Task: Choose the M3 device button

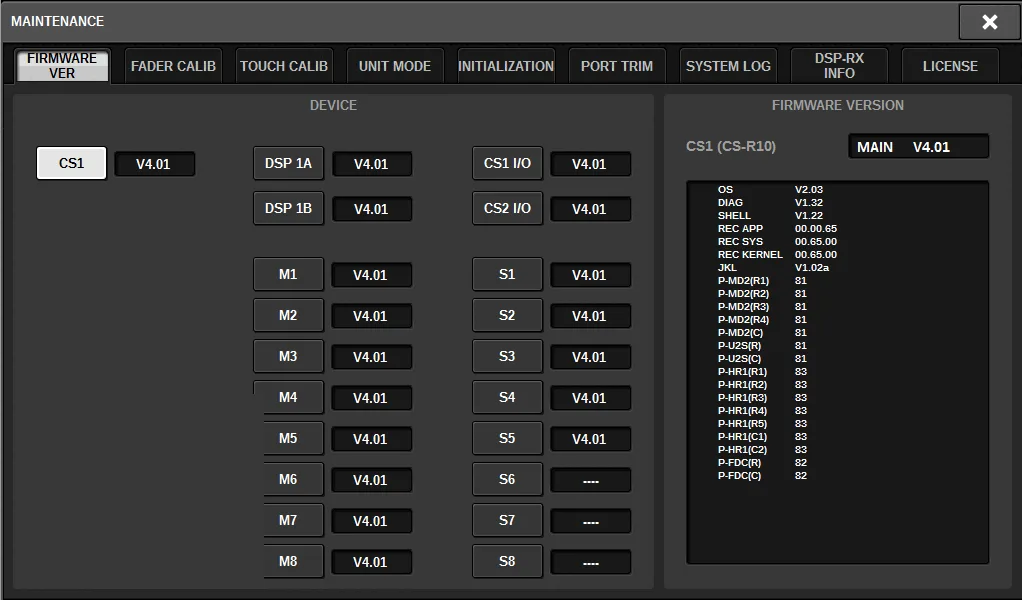Action: [288, 356]
